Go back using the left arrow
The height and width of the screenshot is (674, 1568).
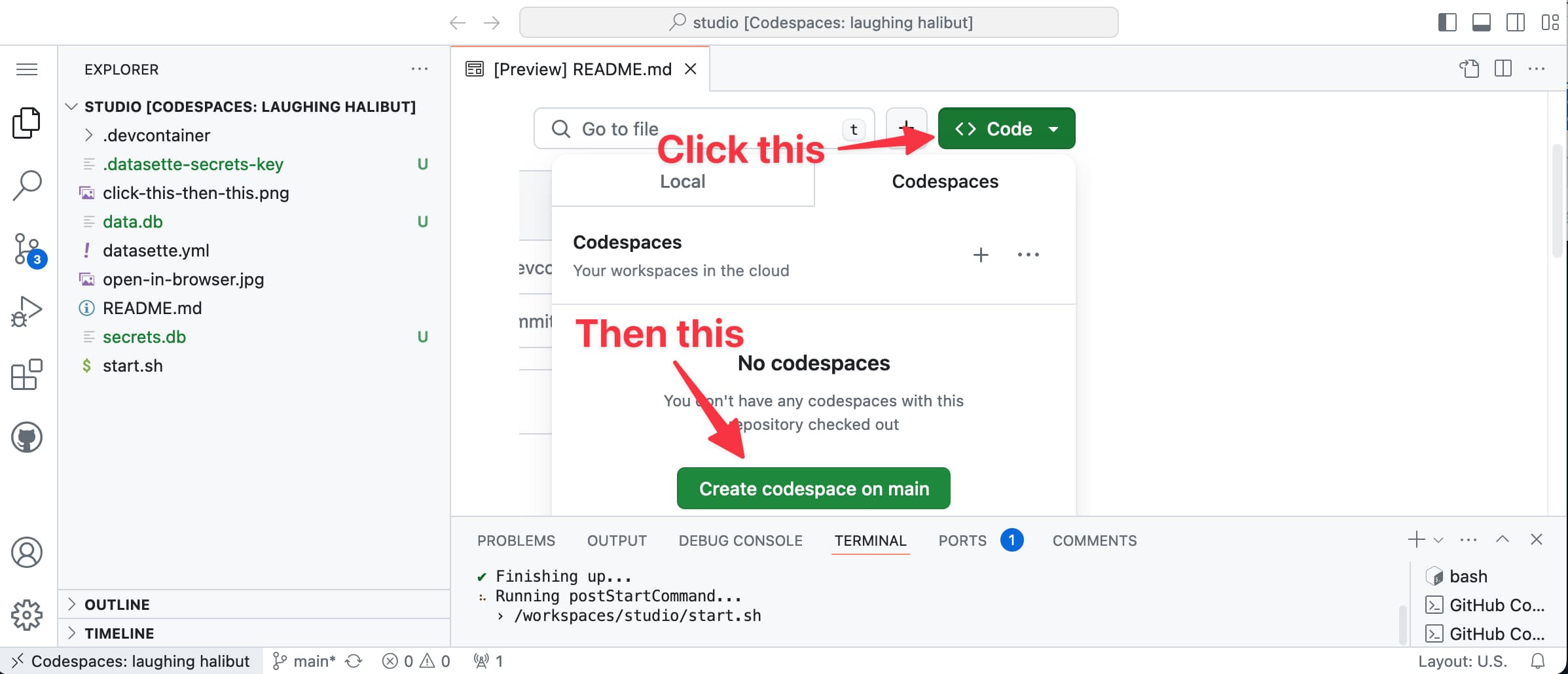(x=457, y=23)
